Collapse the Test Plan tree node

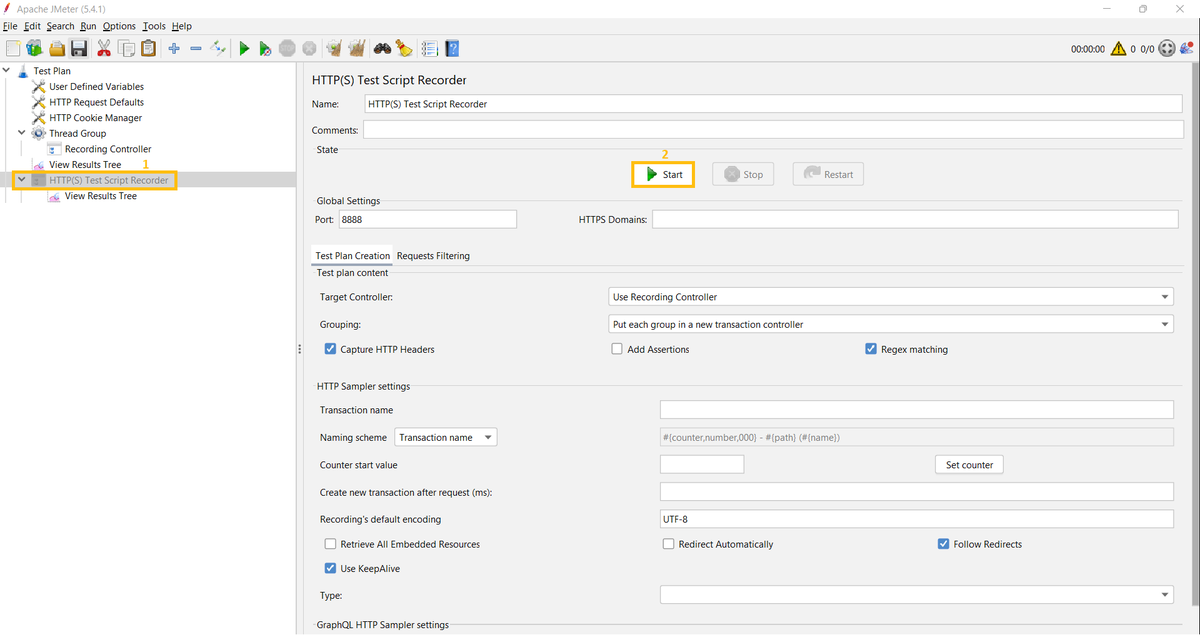pos(7,71)
